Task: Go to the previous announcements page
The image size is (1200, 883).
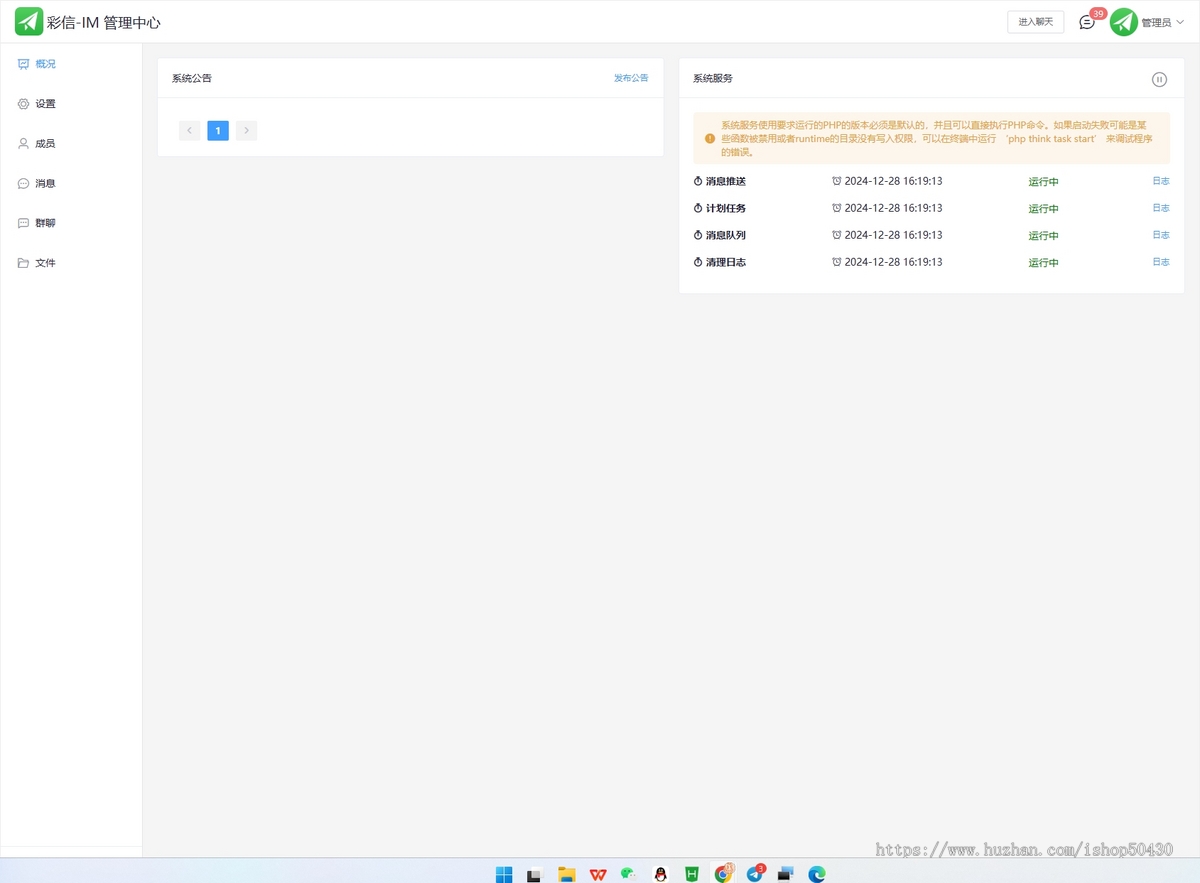Action: click(x=189, y=131)
